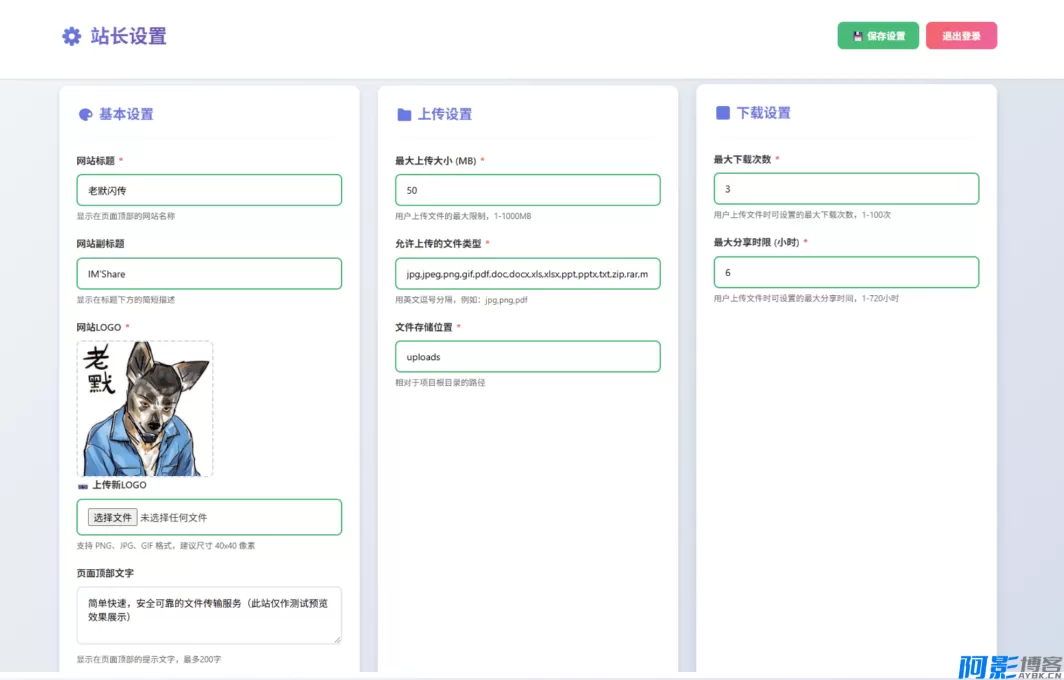Click the folder icon next to 上传设置
1064x680 pixels.
click(403, 113)
